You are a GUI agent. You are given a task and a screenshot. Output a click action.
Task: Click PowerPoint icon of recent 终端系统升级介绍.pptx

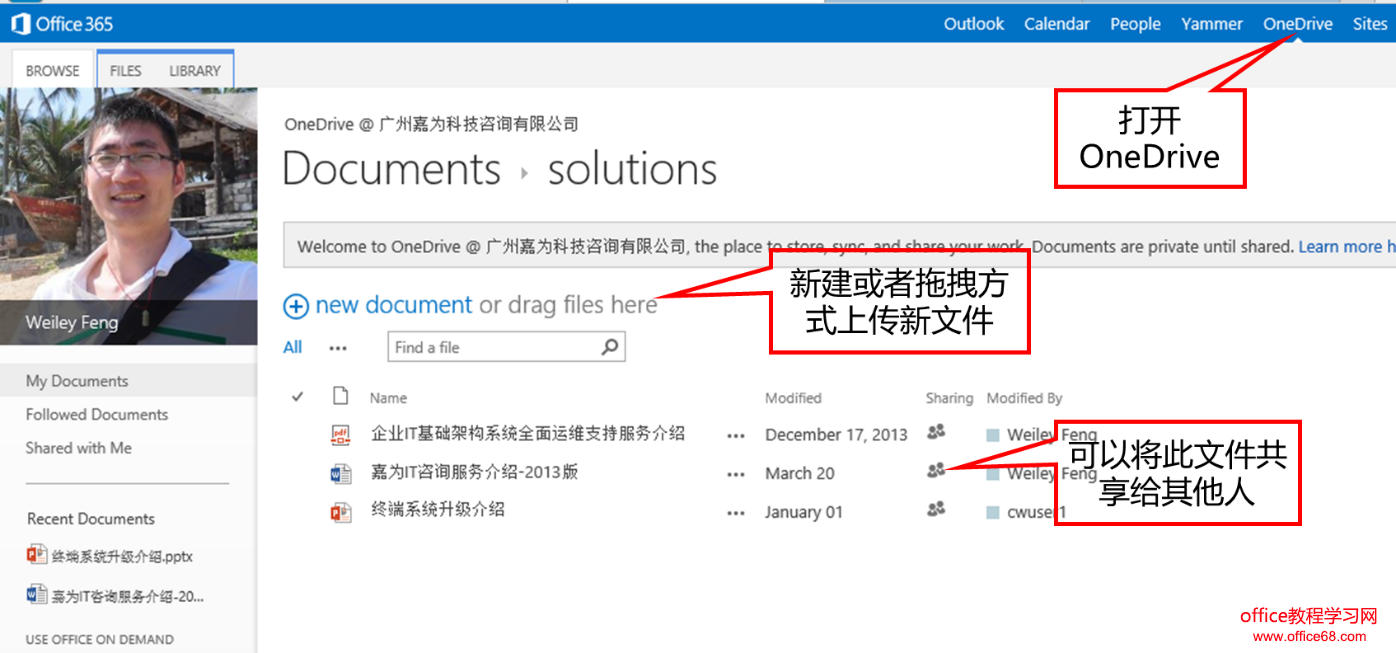click(37, 554)
